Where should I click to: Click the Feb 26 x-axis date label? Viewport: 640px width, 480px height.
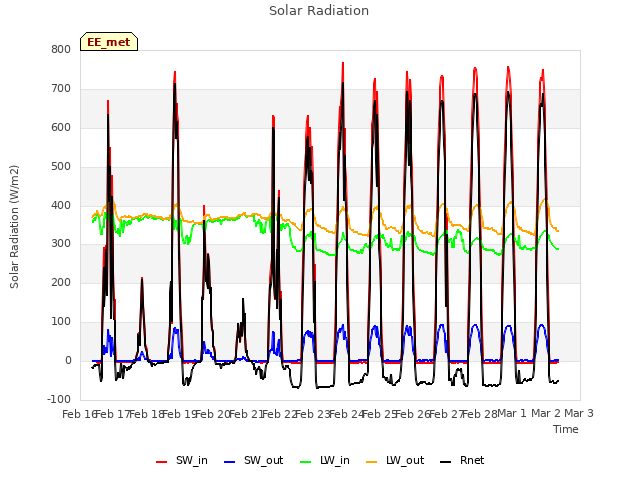pyautogui.click(x=413, y=414)
